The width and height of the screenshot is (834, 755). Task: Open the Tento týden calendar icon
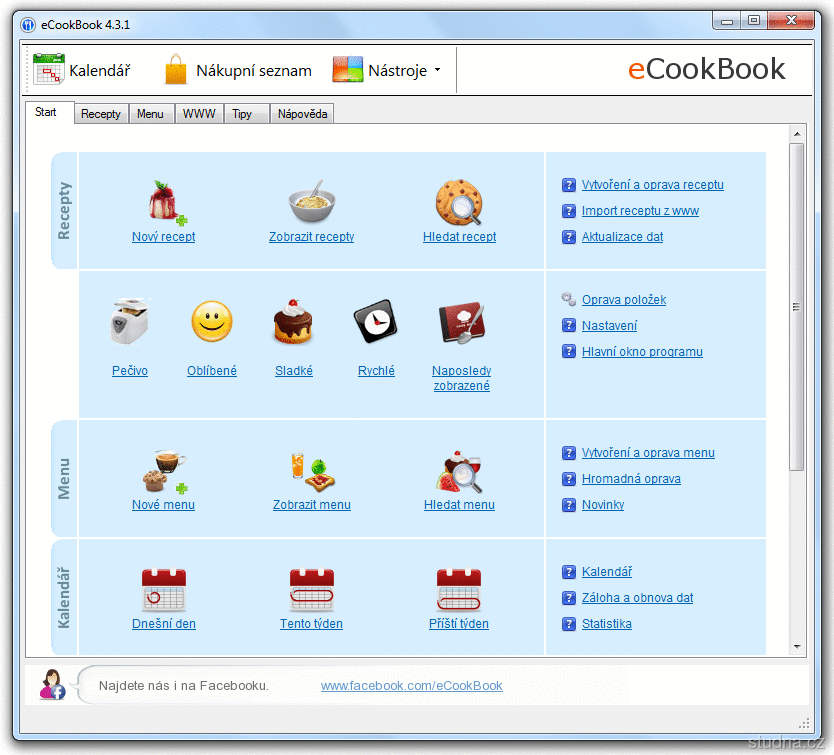312,590
